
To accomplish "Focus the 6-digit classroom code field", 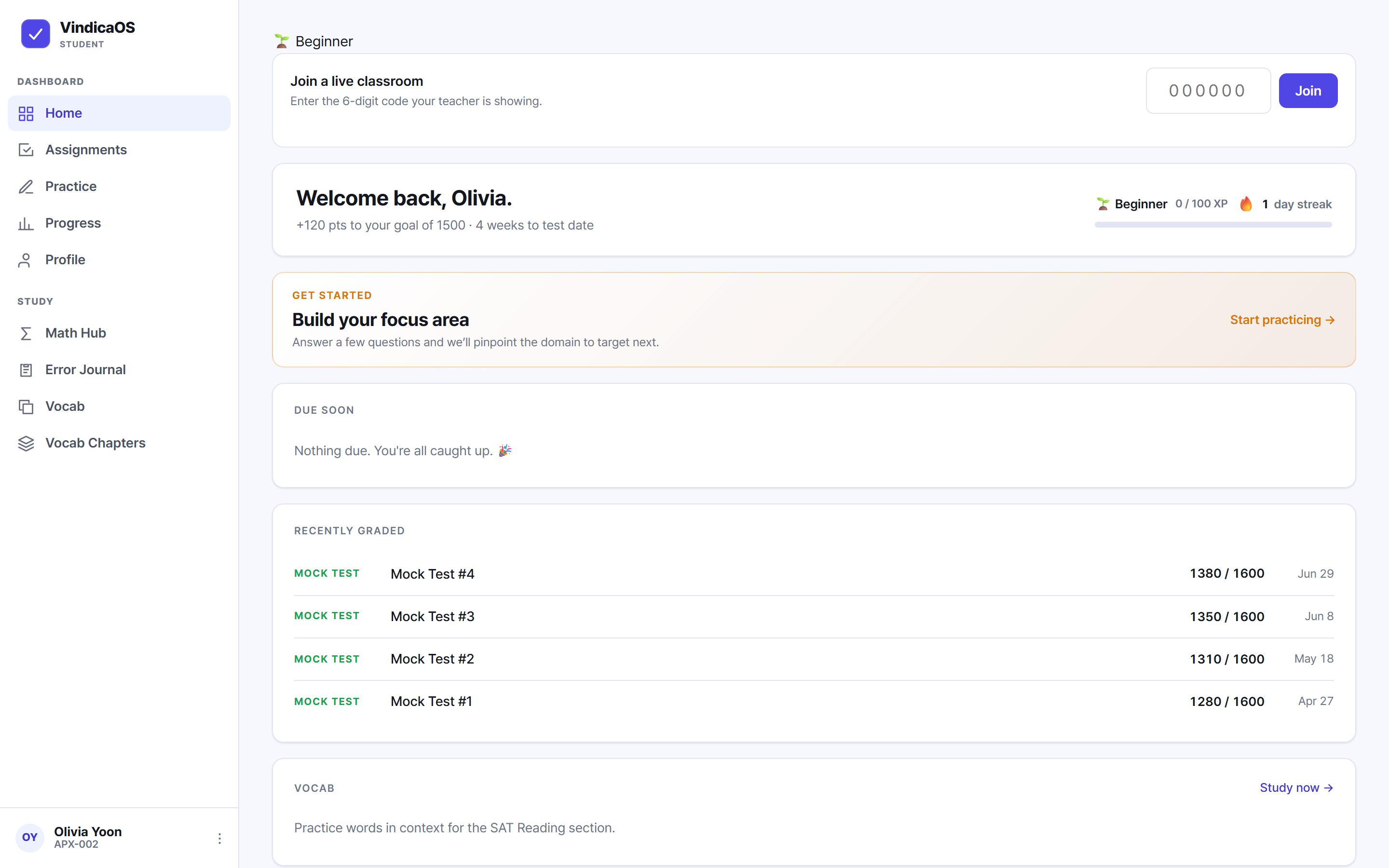I will tap(1208, 91).
